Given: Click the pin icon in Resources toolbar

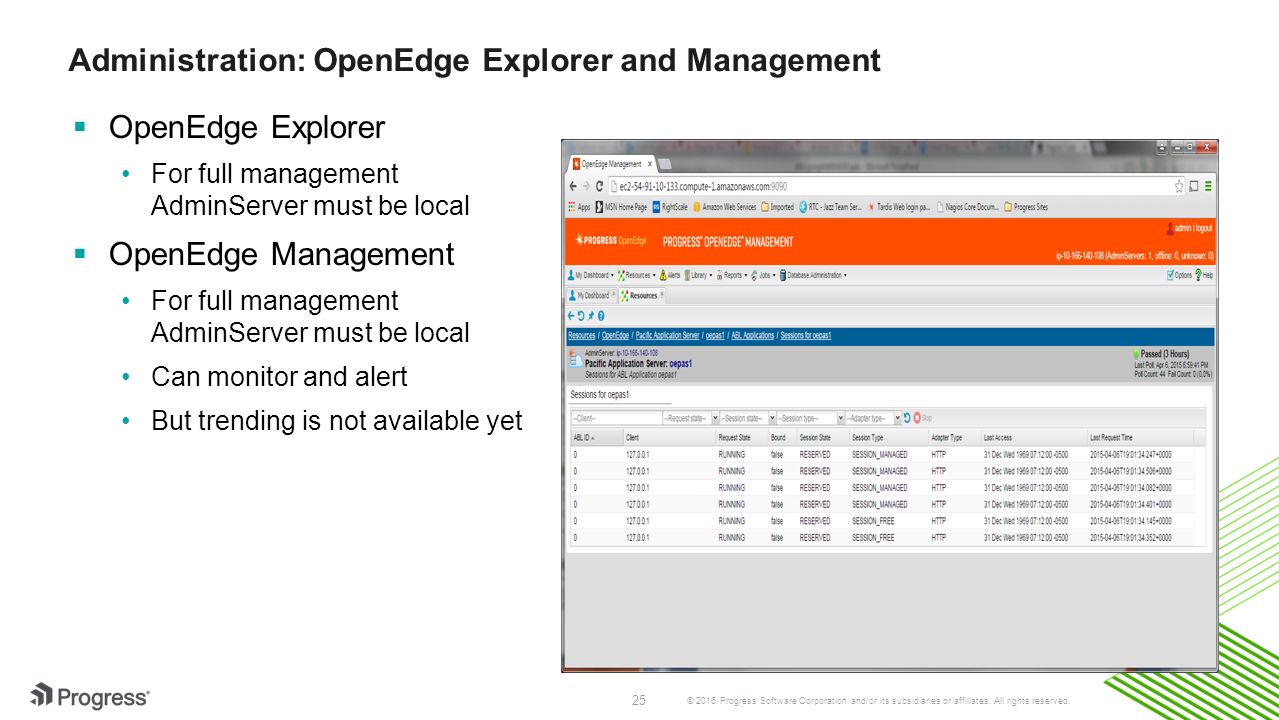Looking at the screenshot, I should coord(591,315).
